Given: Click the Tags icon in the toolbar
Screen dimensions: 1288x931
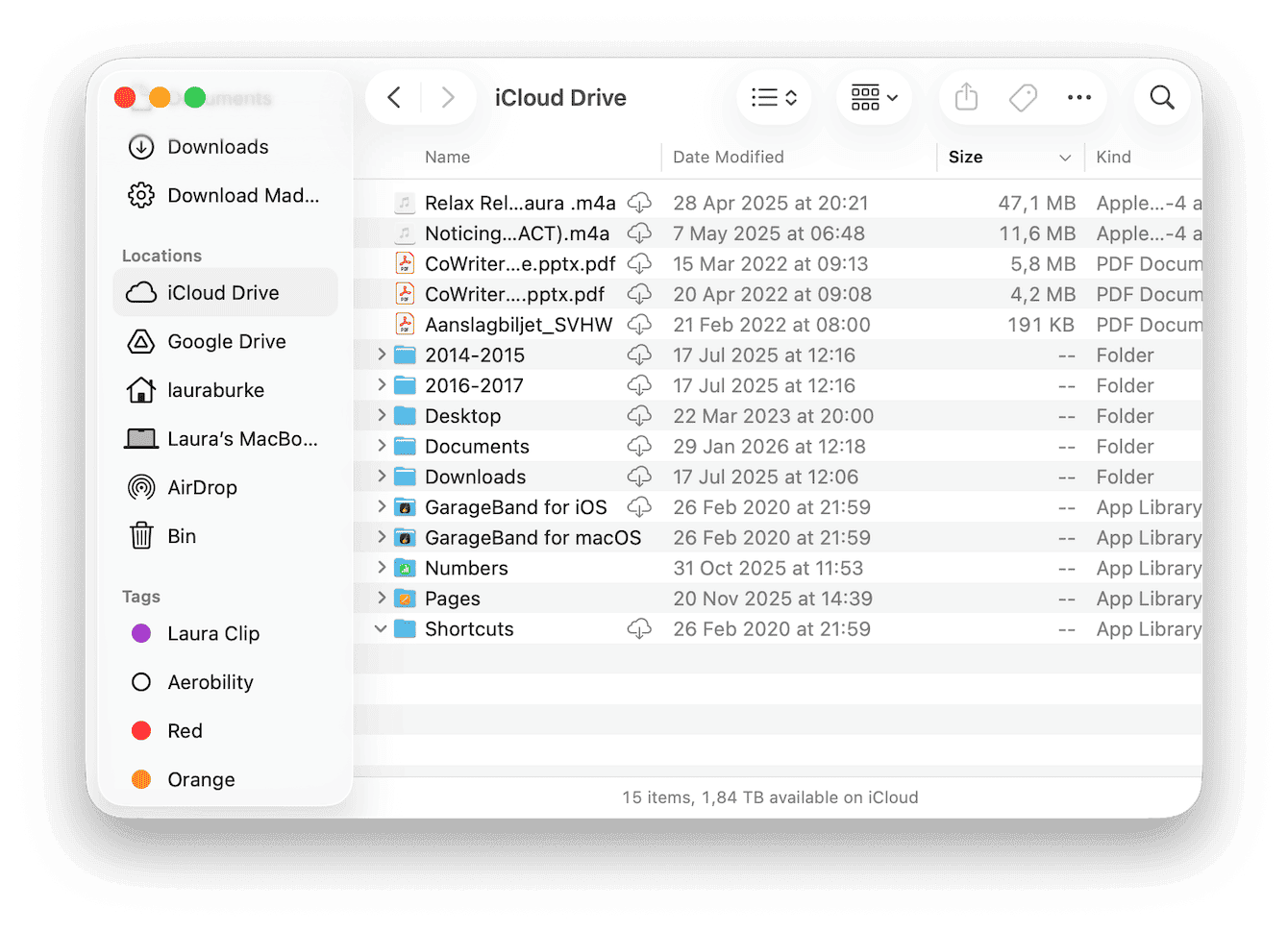Looking at the screenshot, I should (1023, 97).
